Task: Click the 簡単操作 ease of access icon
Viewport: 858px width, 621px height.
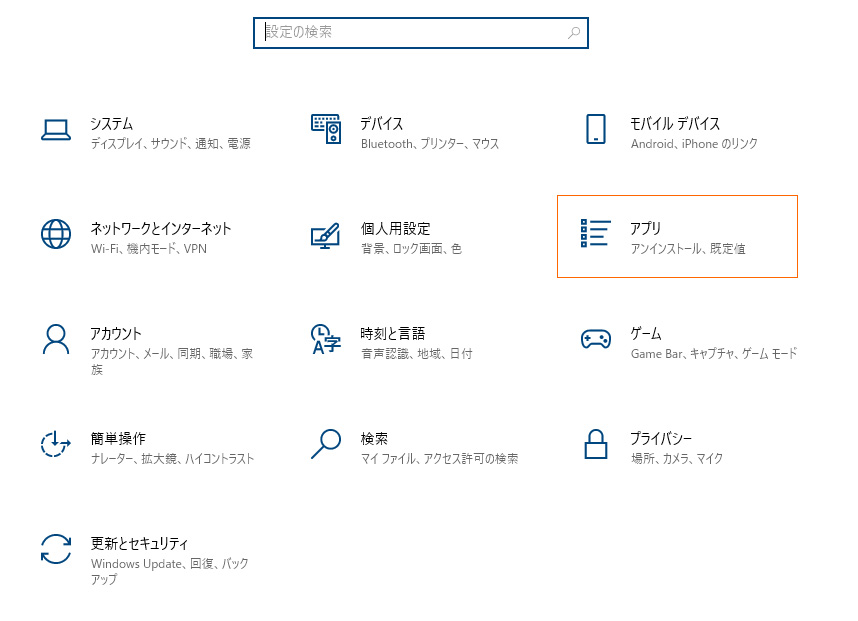Action: [x=55, y=444]
